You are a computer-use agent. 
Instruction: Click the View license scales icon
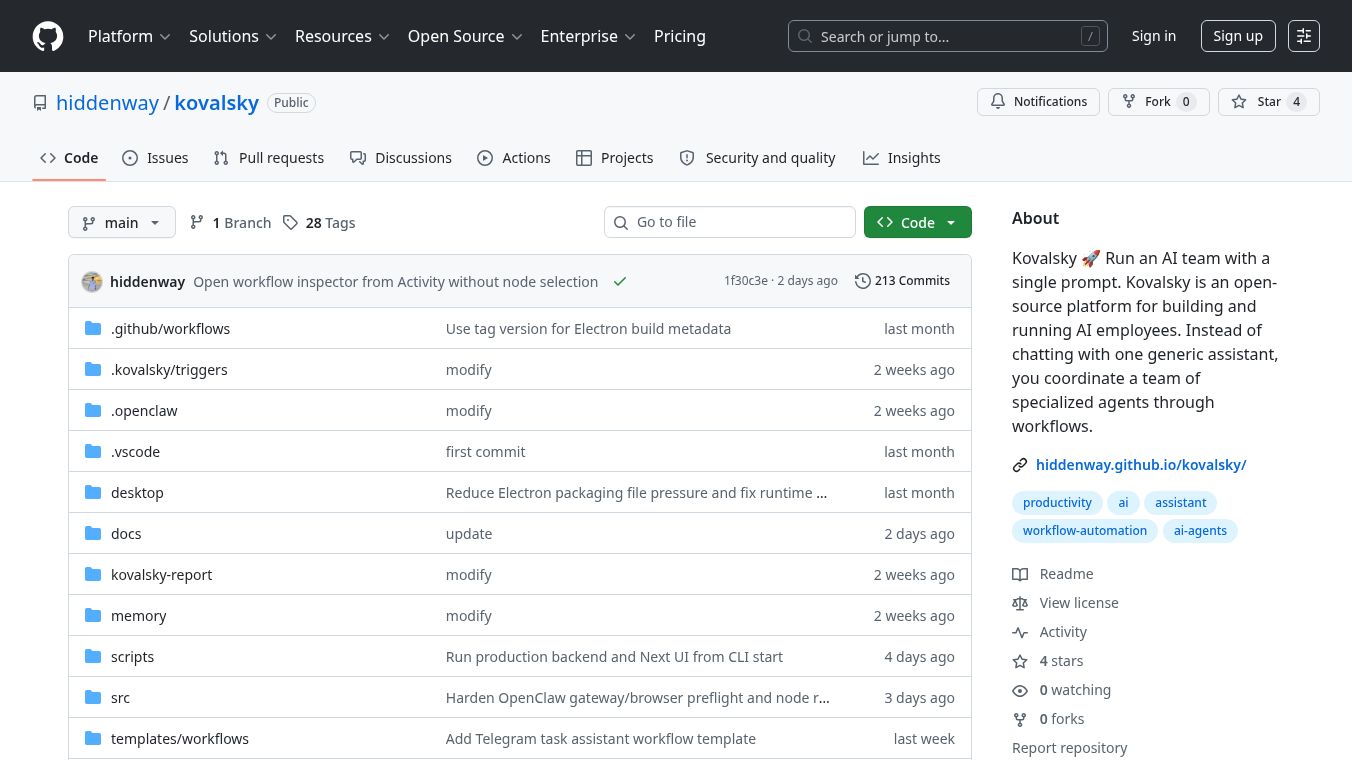(1020, 603)
